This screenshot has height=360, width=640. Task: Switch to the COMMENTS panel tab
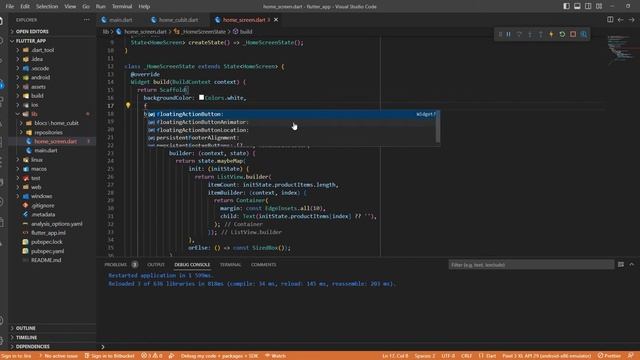click(x=263, y=264)
